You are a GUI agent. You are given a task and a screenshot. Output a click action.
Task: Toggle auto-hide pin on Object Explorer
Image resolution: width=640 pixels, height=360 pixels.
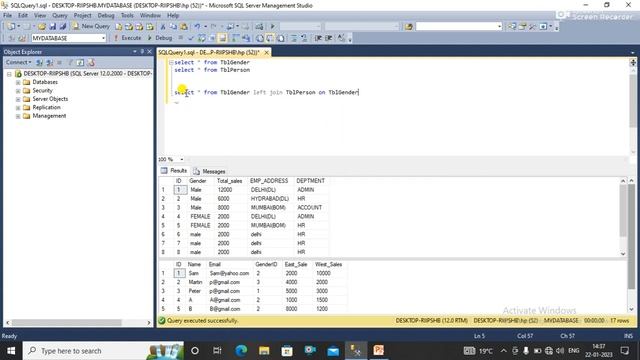[x=142, y=51]
